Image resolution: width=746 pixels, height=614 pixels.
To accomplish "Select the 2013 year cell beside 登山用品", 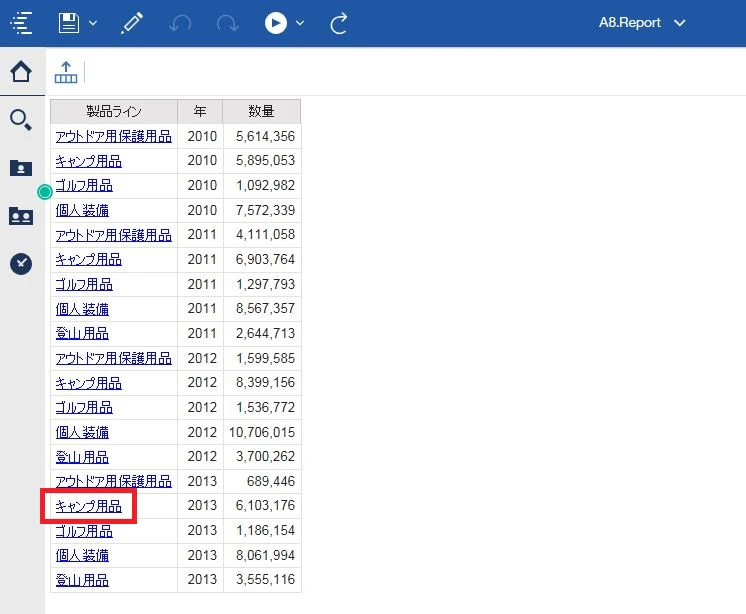I will tap(200, 580).
